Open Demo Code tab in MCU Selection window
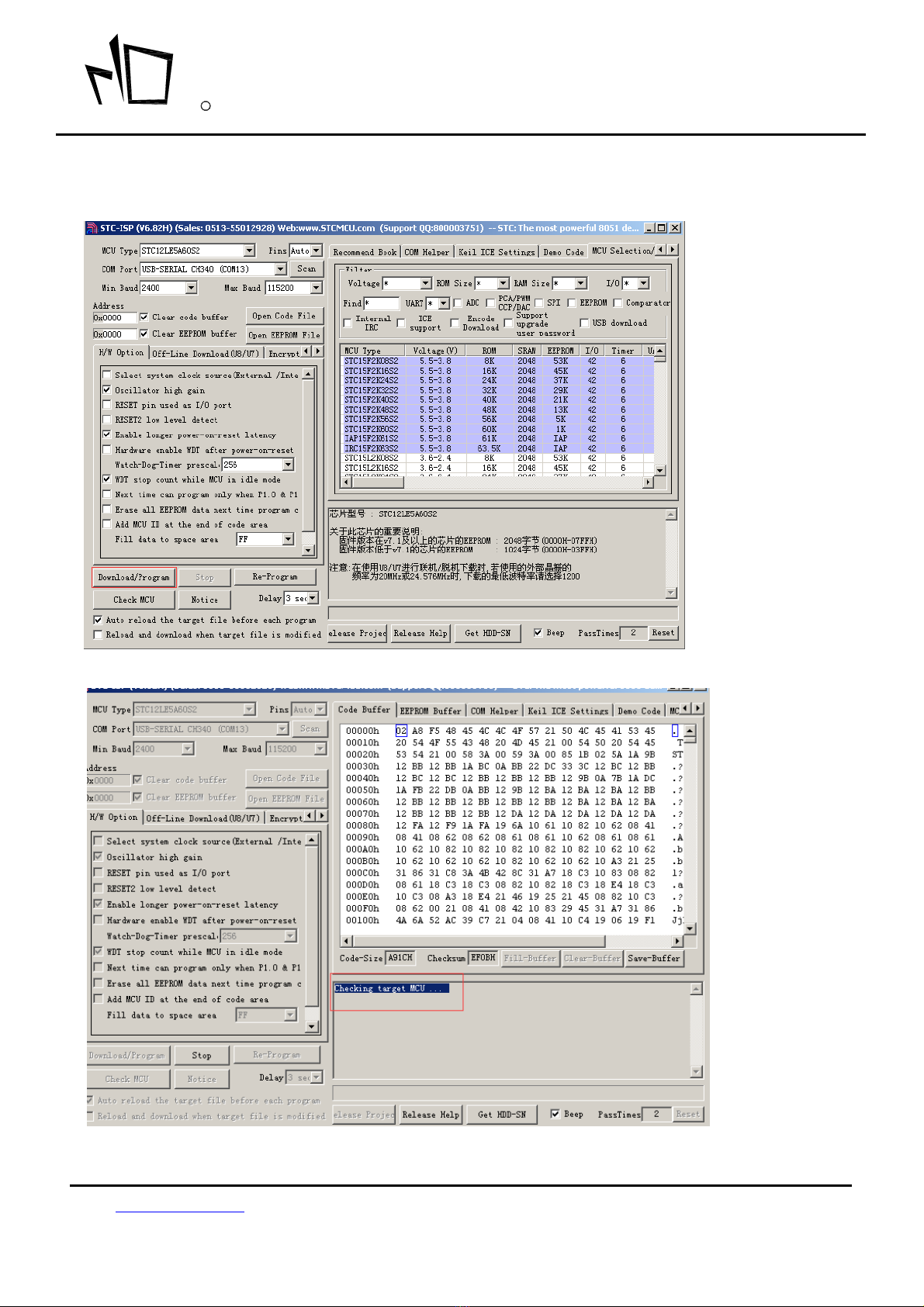 click(x=563, y=252)
